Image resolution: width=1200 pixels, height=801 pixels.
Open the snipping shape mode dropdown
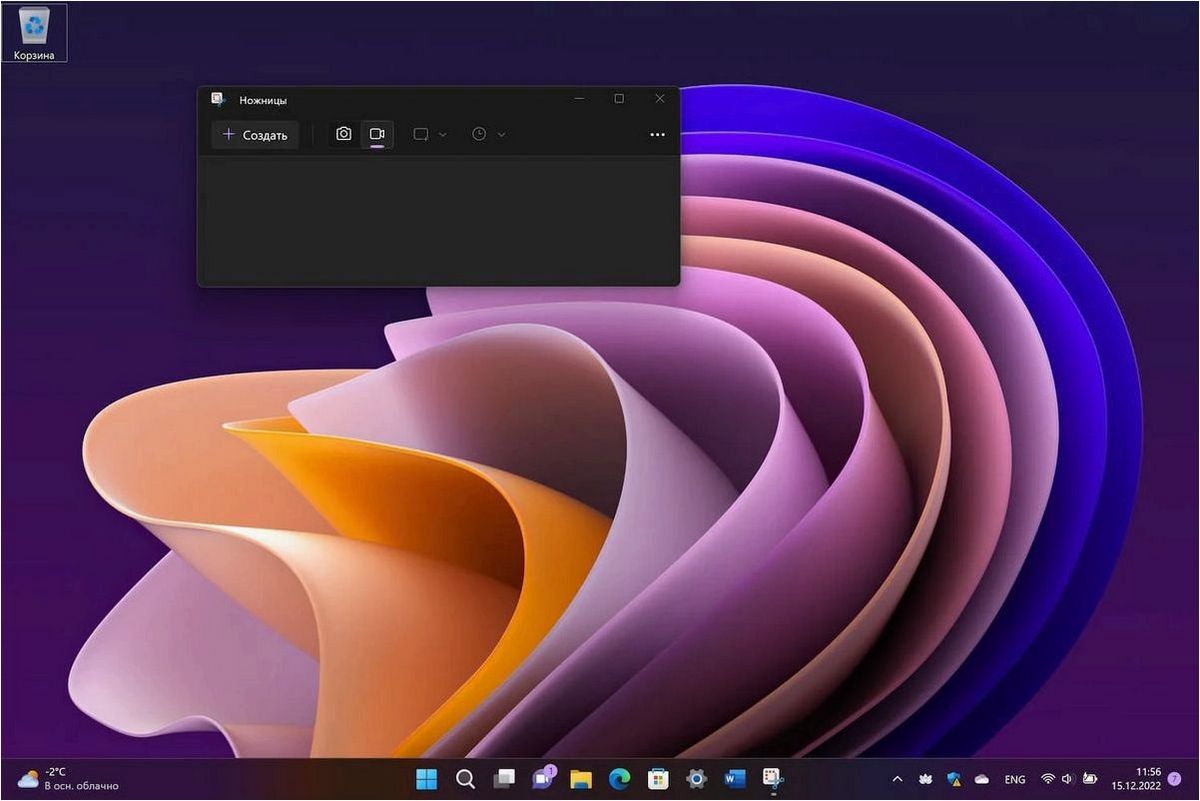coord(430,134)
